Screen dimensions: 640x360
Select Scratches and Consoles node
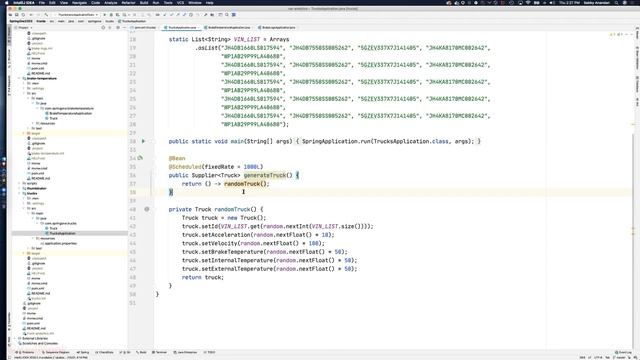[39, 343]
